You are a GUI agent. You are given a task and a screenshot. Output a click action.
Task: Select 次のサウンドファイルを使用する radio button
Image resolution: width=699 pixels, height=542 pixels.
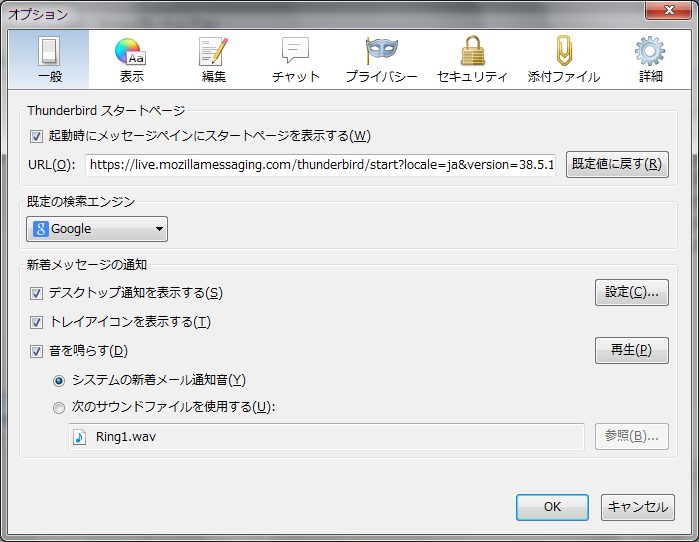pyautogui.click(x=59, y=407)
